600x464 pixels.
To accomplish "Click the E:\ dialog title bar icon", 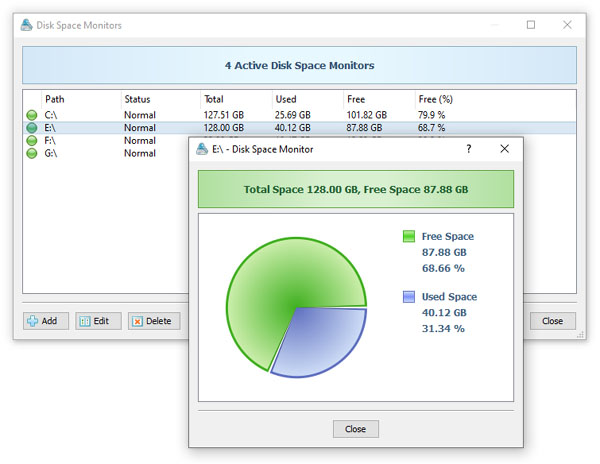I will 202,149.
